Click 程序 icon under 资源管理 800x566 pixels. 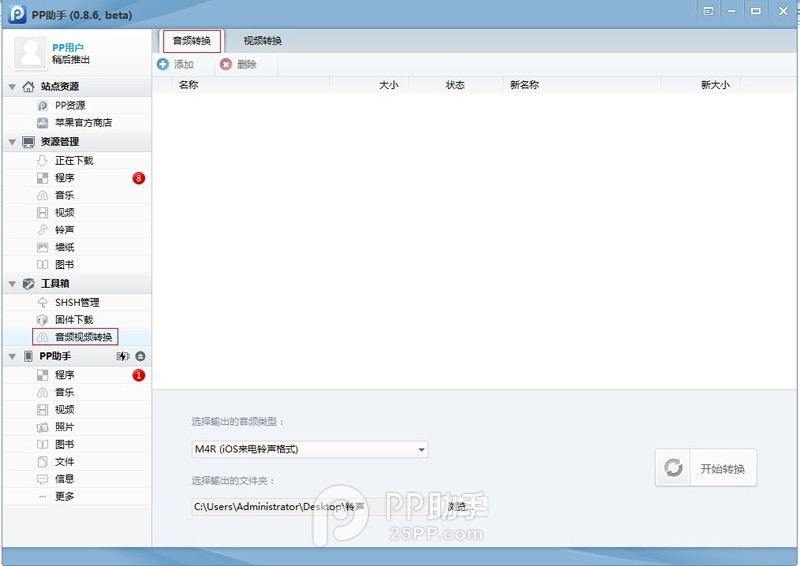tap(43, 178)
